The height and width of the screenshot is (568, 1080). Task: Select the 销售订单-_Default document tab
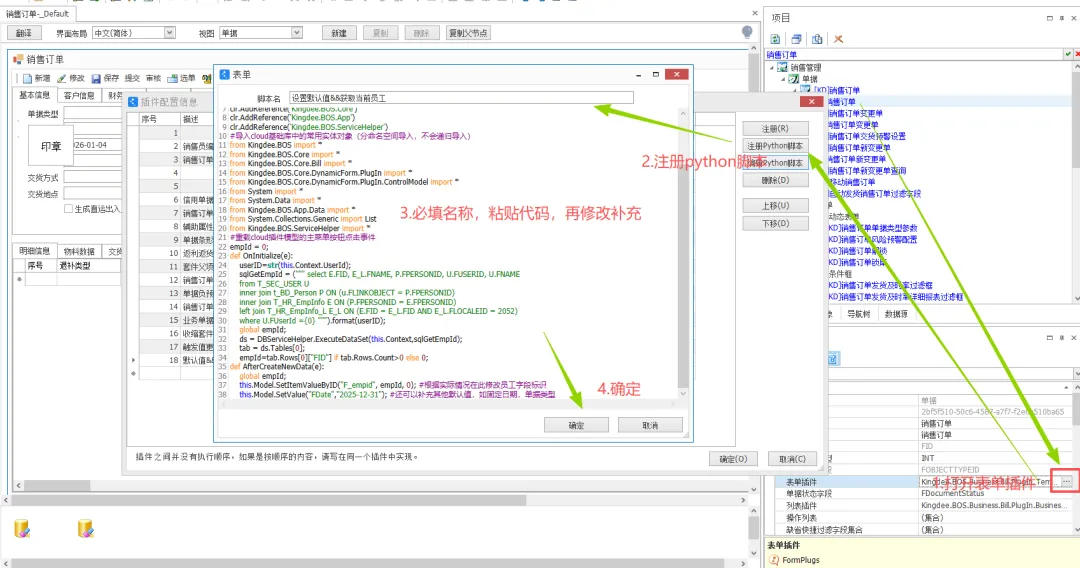click(x=38, y=14)
